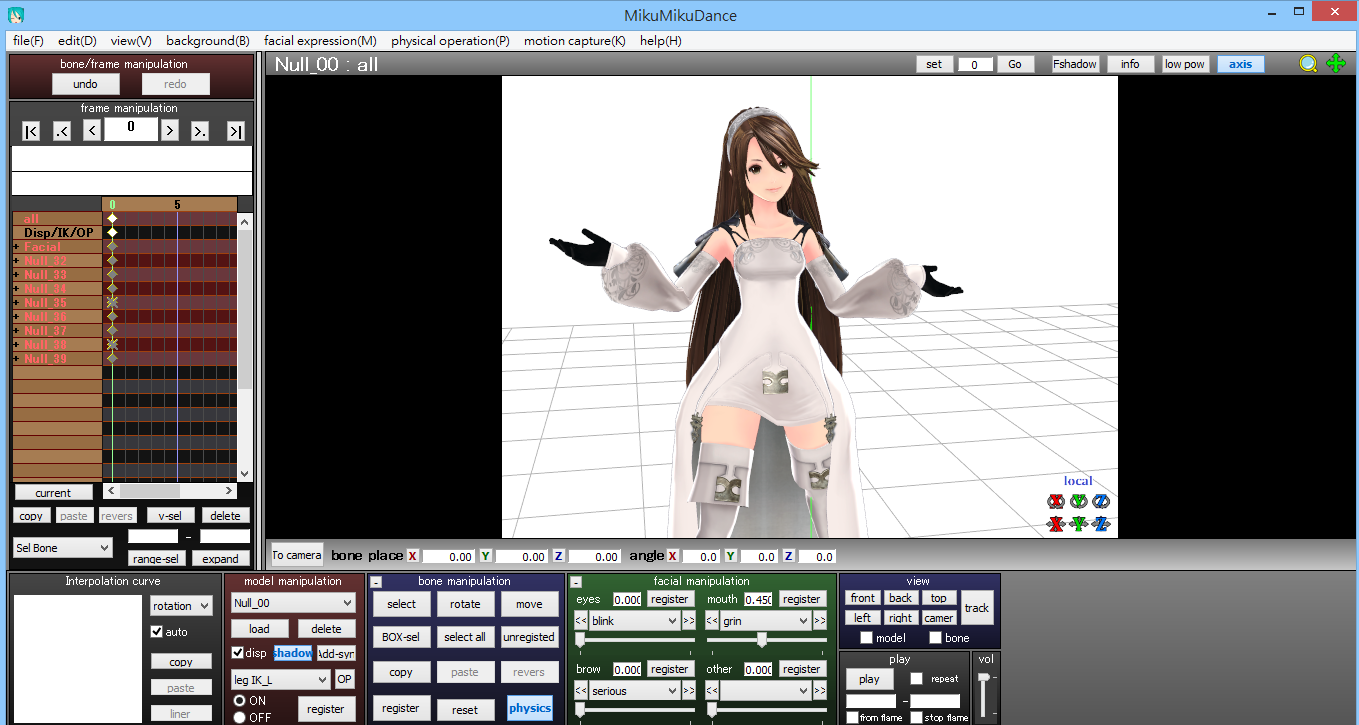1359x725 pixels.
Task: Select the IK ON radio button
Action: pos(239,701)
